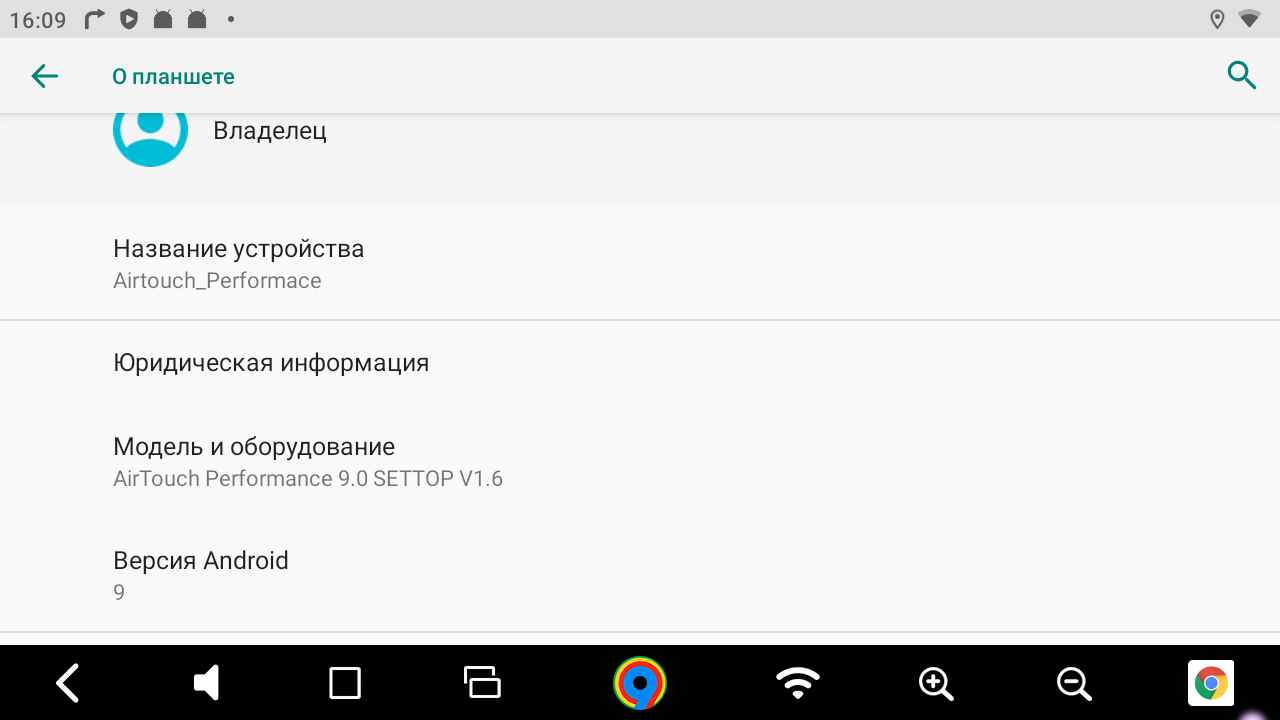Screen dimensions: 1280x720
Task: Open Модель и оборудование details
Action: tap(640, 461)
